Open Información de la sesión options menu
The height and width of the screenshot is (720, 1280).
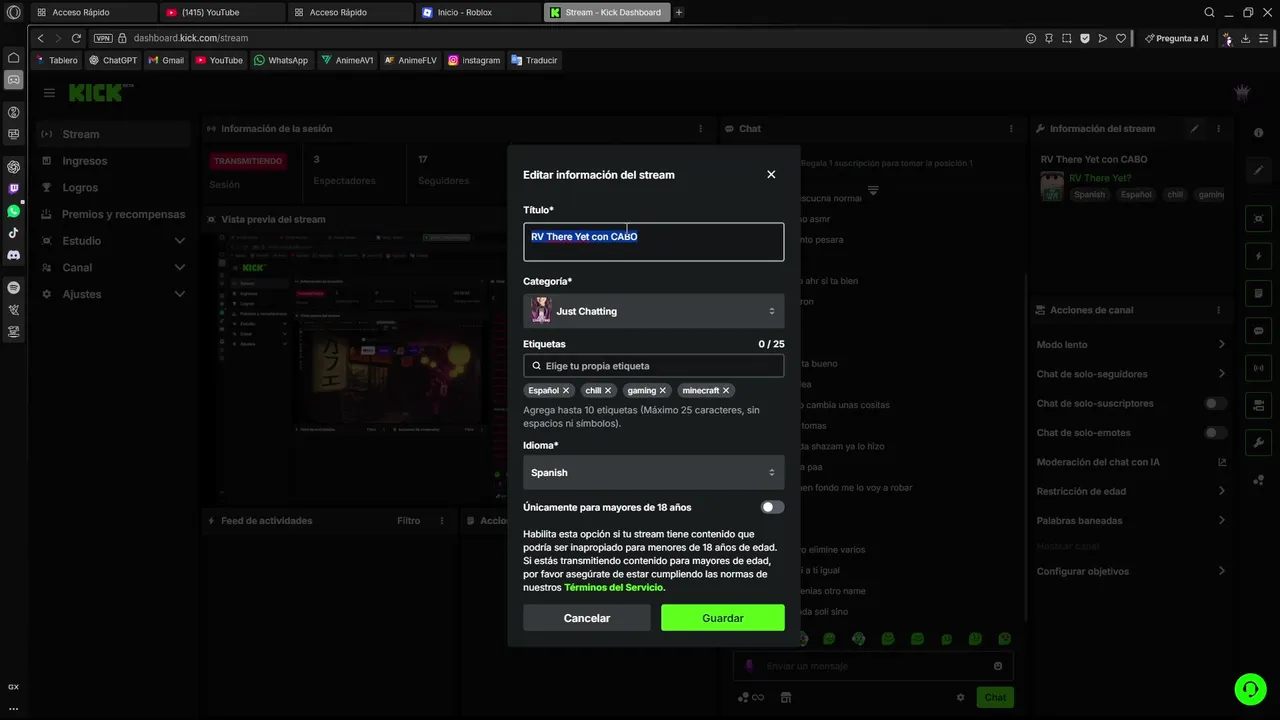(x=701, y=129)
